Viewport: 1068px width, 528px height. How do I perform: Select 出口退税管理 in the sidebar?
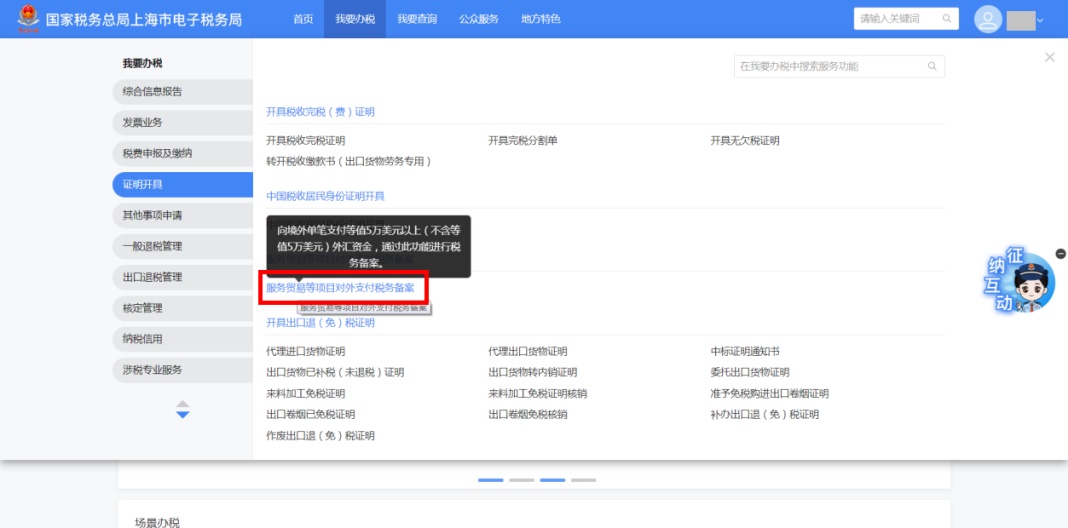[152, 277]
